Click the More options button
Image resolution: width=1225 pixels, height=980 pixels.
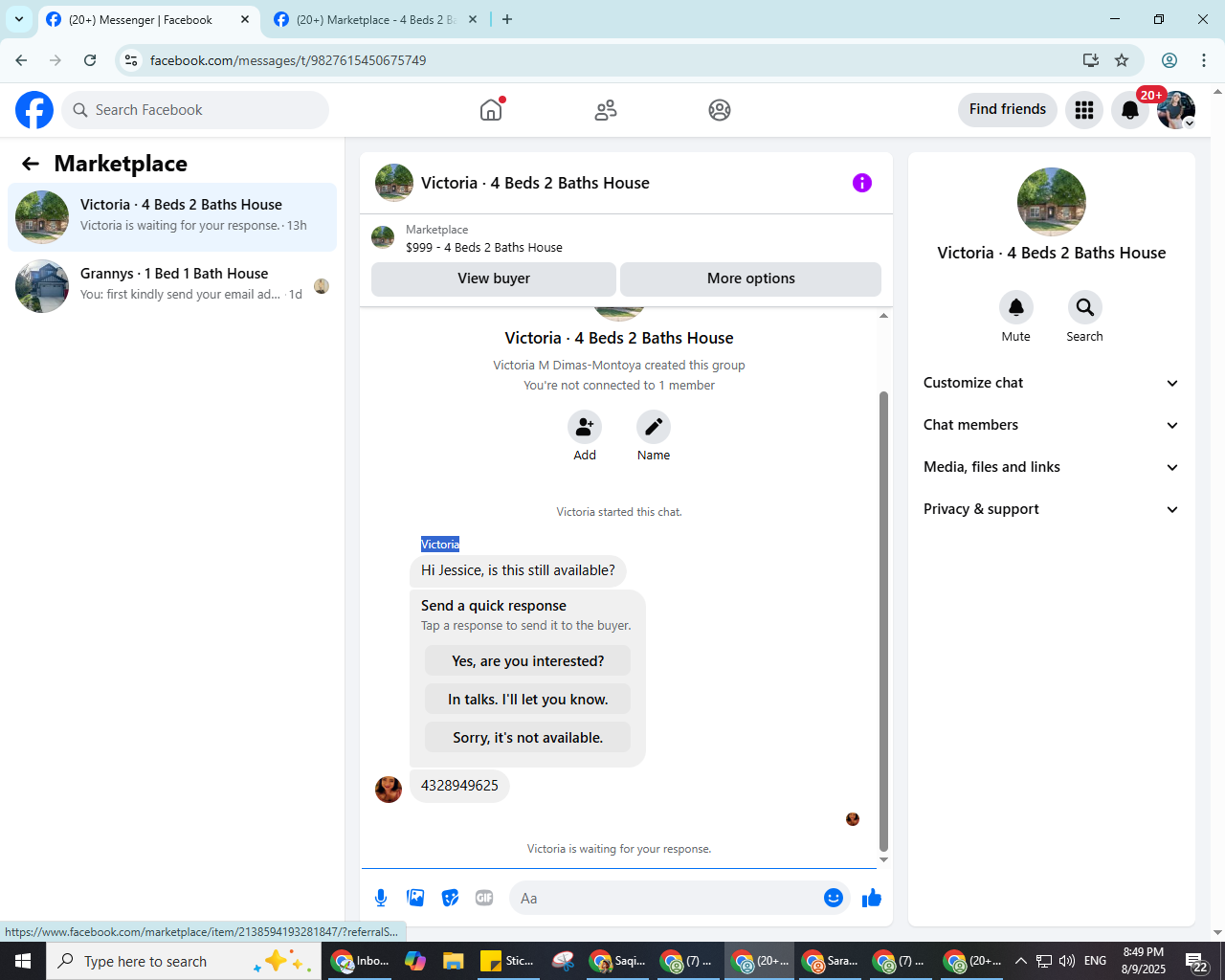coord(751,278)
